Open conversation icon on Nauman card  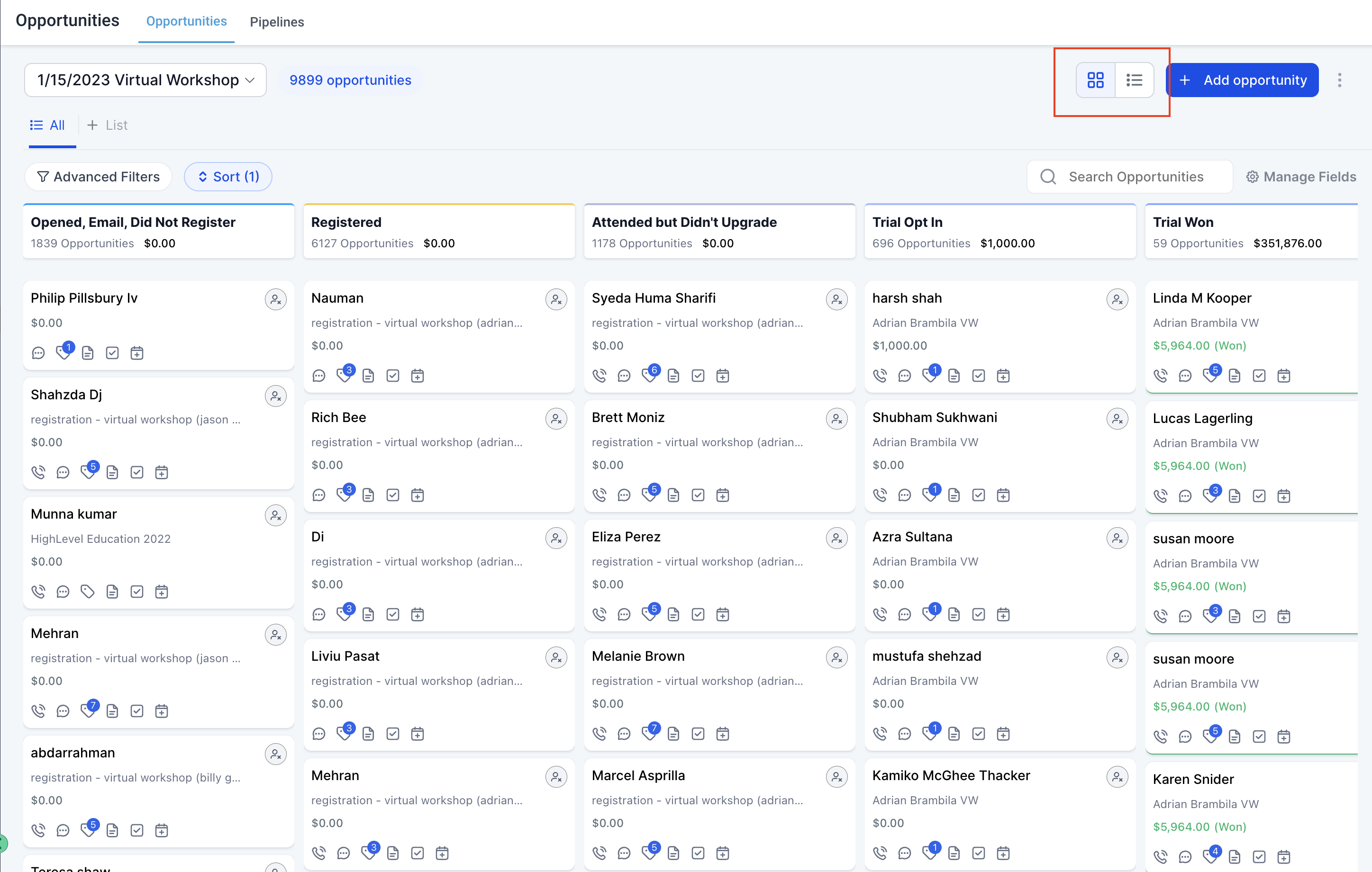[x=319, y=376]
